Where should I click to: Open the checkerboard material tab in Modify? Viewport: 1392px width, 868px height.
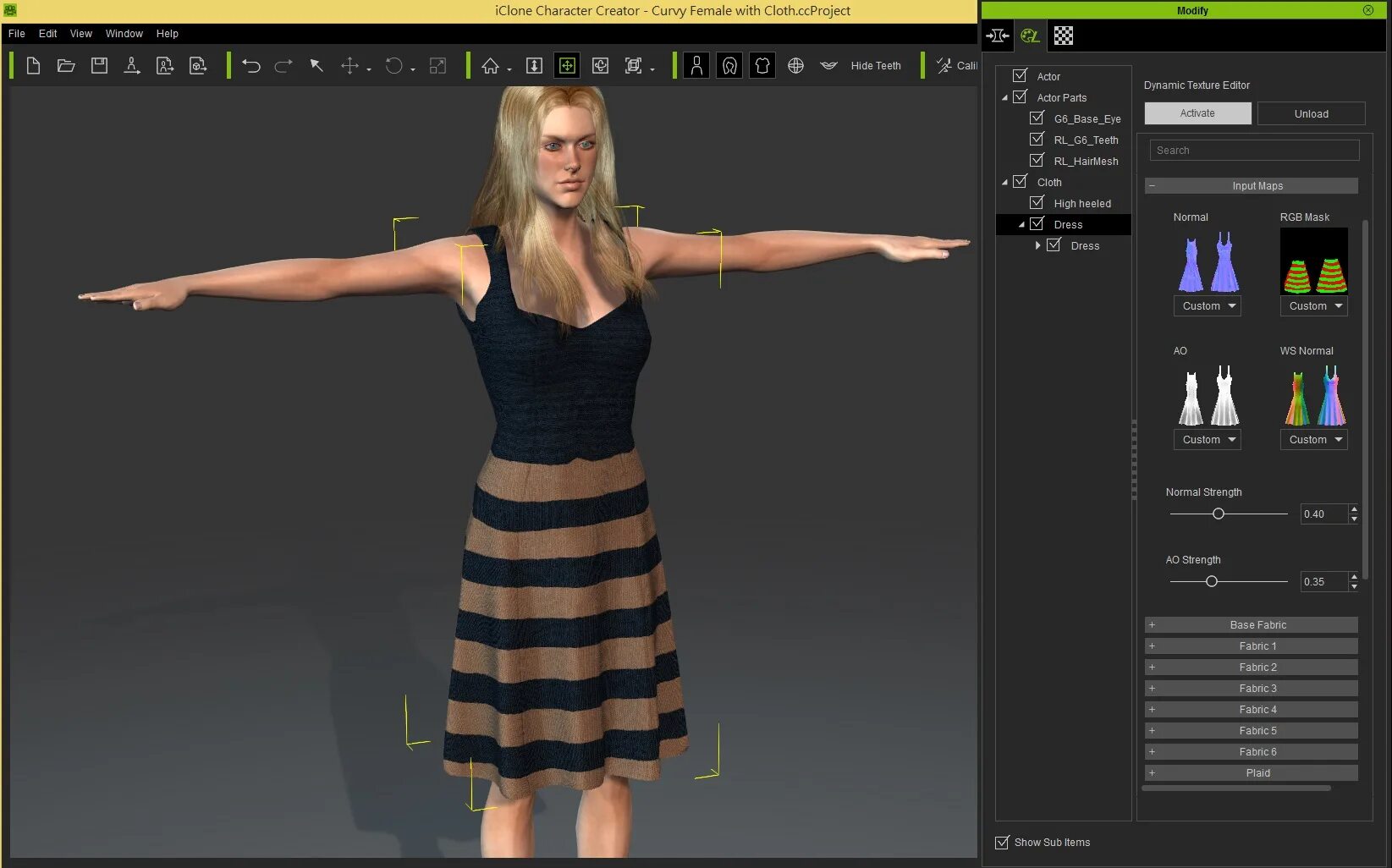pos(1064,36)
